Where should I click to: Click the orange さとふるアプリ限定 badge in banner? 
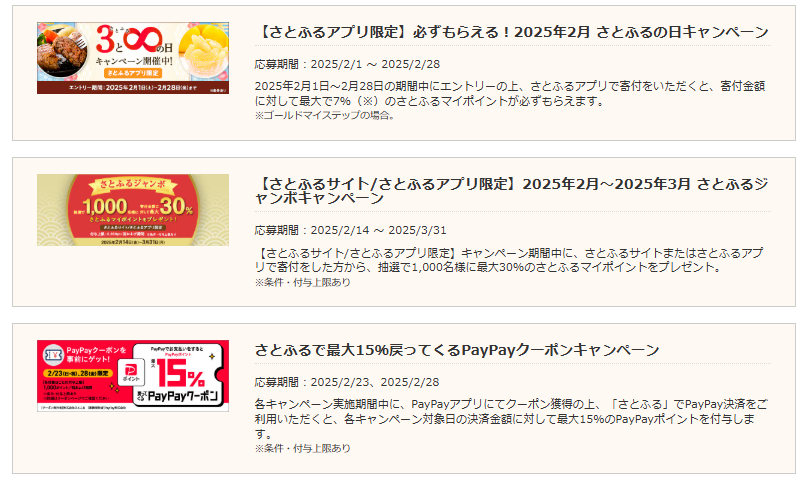[133, 73]
